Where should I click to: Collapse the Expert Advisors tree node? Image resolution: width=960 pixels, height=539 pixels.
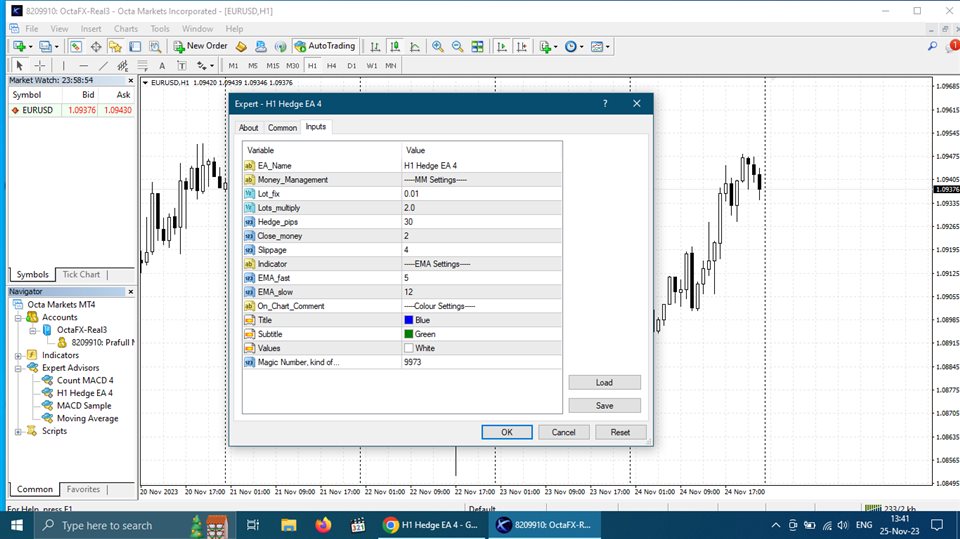18,368
